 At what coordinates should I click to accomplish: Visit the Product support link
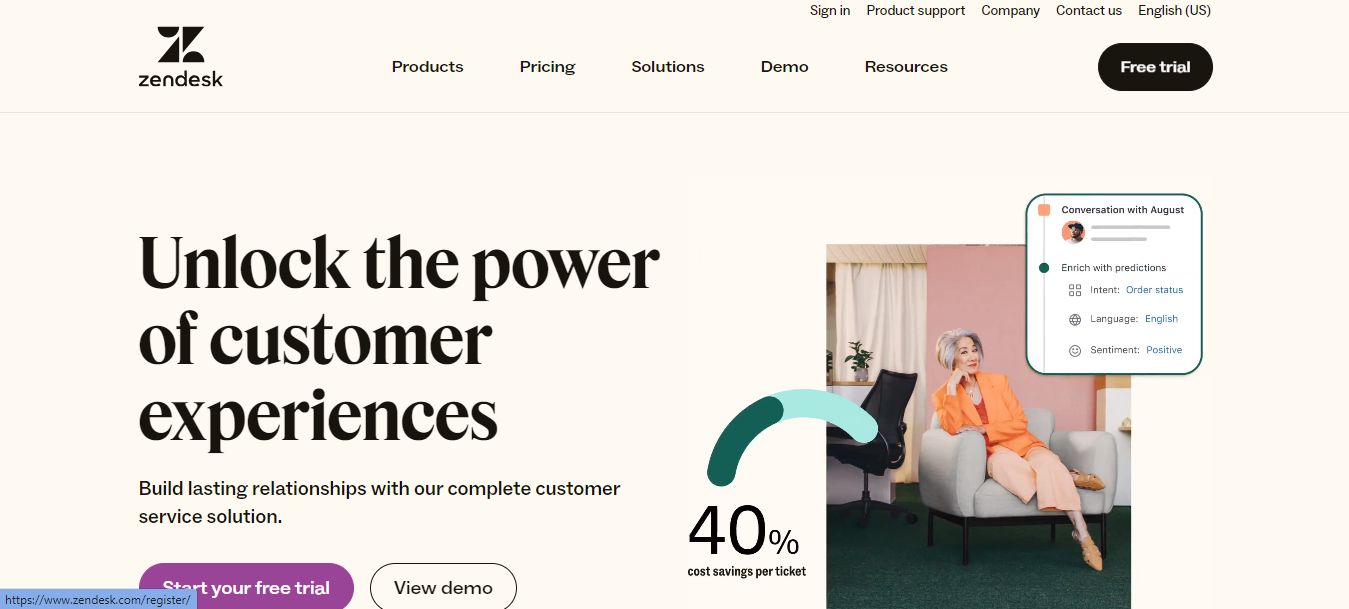pyautogui.click(x=915, y=11)
